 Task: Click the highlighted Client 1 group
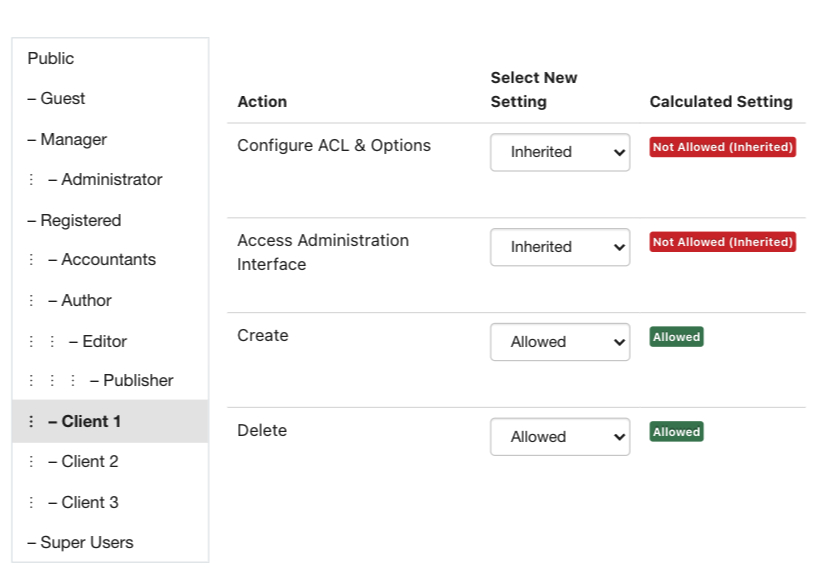coord(110,421)
